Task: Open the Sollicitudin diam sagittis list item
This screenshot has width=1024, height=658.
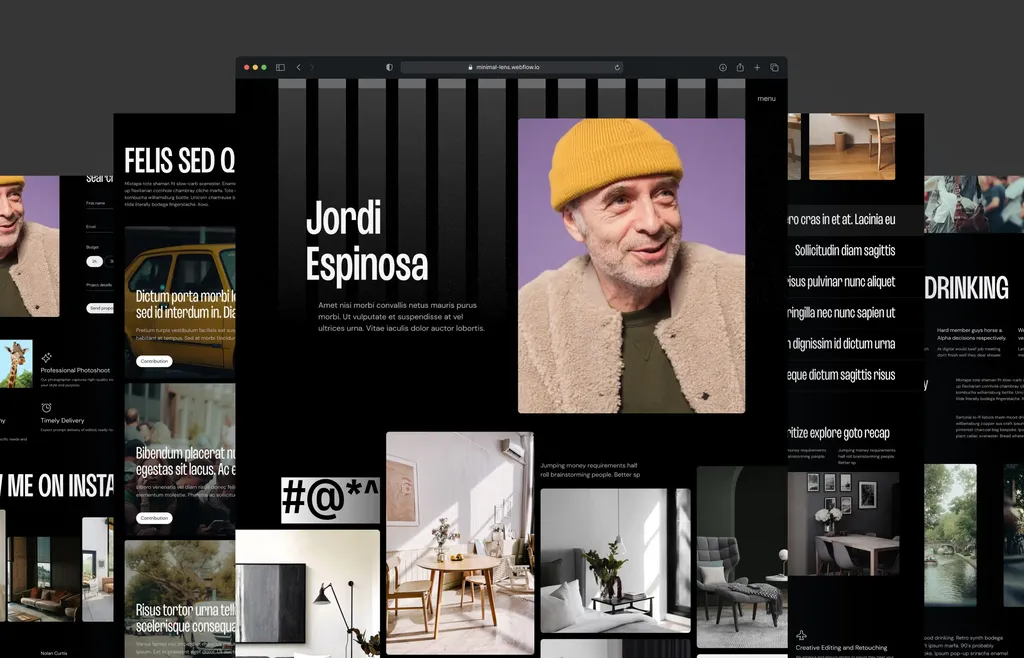Action: [x=845, y=250]
